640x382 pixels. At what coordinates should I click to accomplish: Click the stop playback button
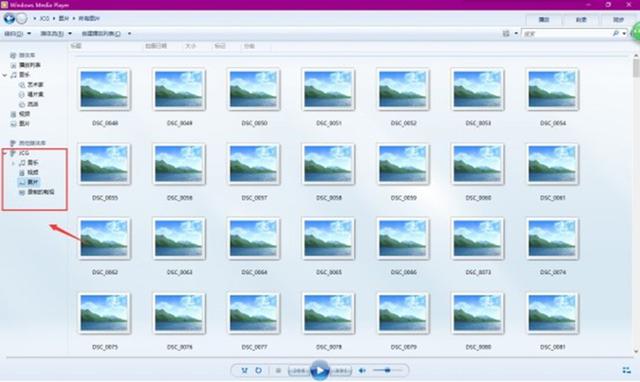click(278, 371)
